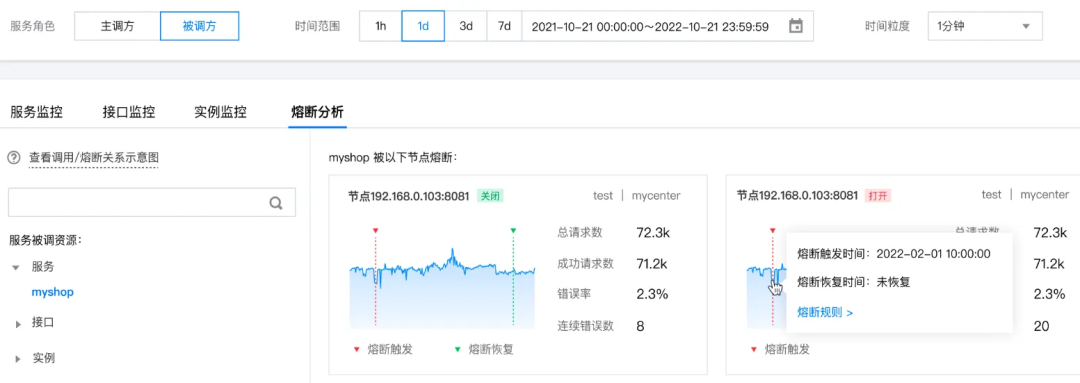The height and width of the screenshot is (383, 1080).
Task: Click the red 熔断触发 legend icon in the first card
Action: click(x=355, y=349)
